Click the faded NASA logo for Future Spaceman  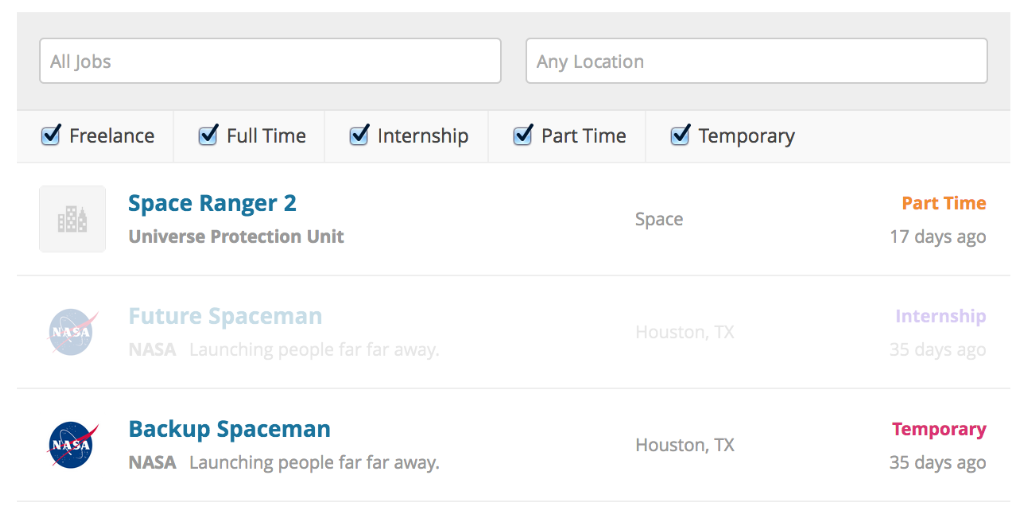click(x=72, y=332)
